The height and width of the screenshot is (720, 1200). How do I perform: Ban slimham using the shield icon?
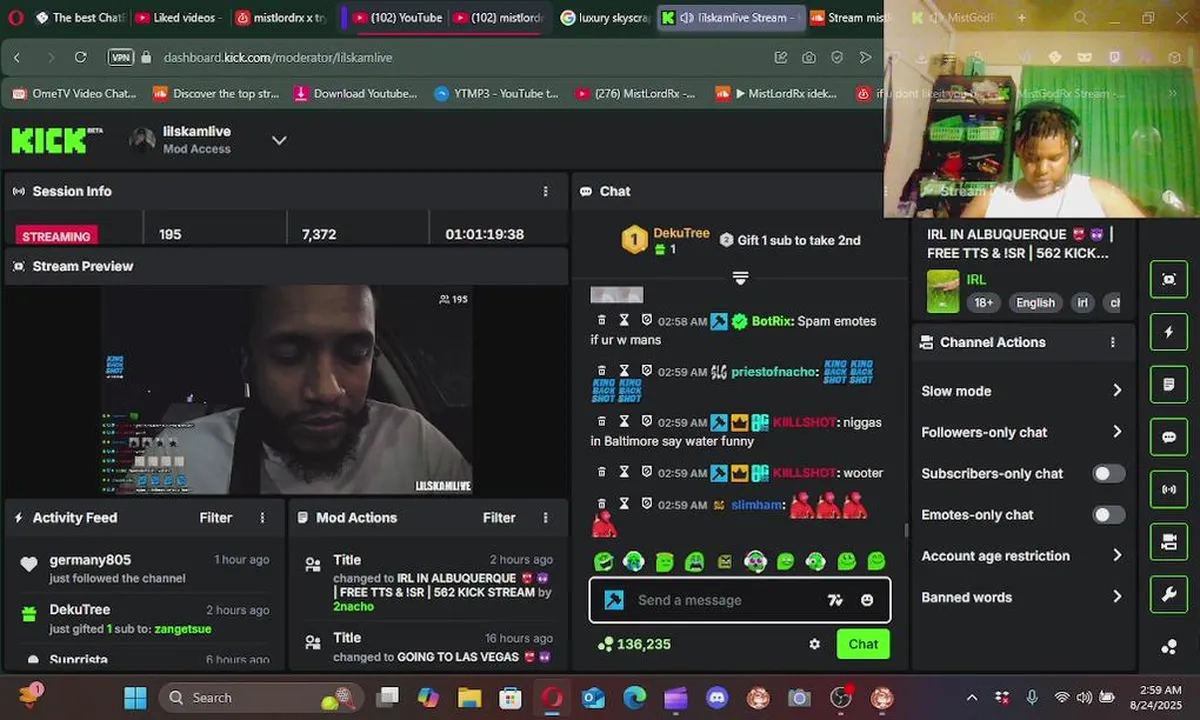(647, 505)
